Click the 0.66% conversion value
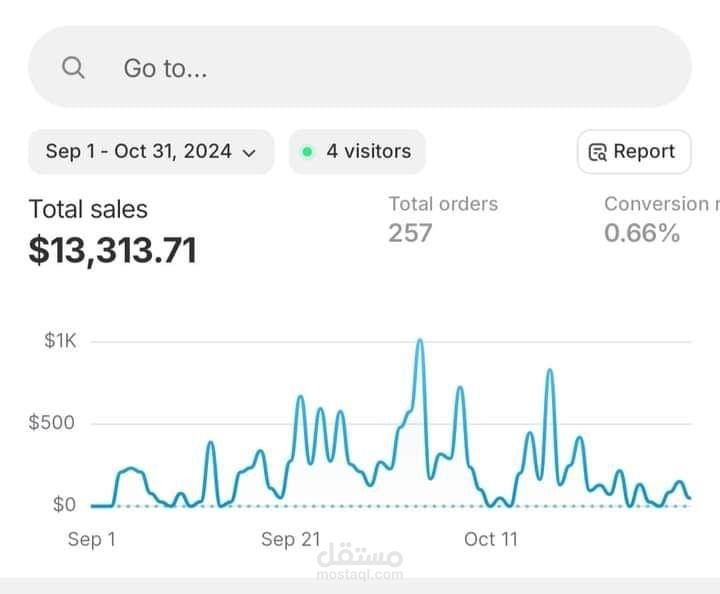Viewport: 720px width, 594px height. 642,233
